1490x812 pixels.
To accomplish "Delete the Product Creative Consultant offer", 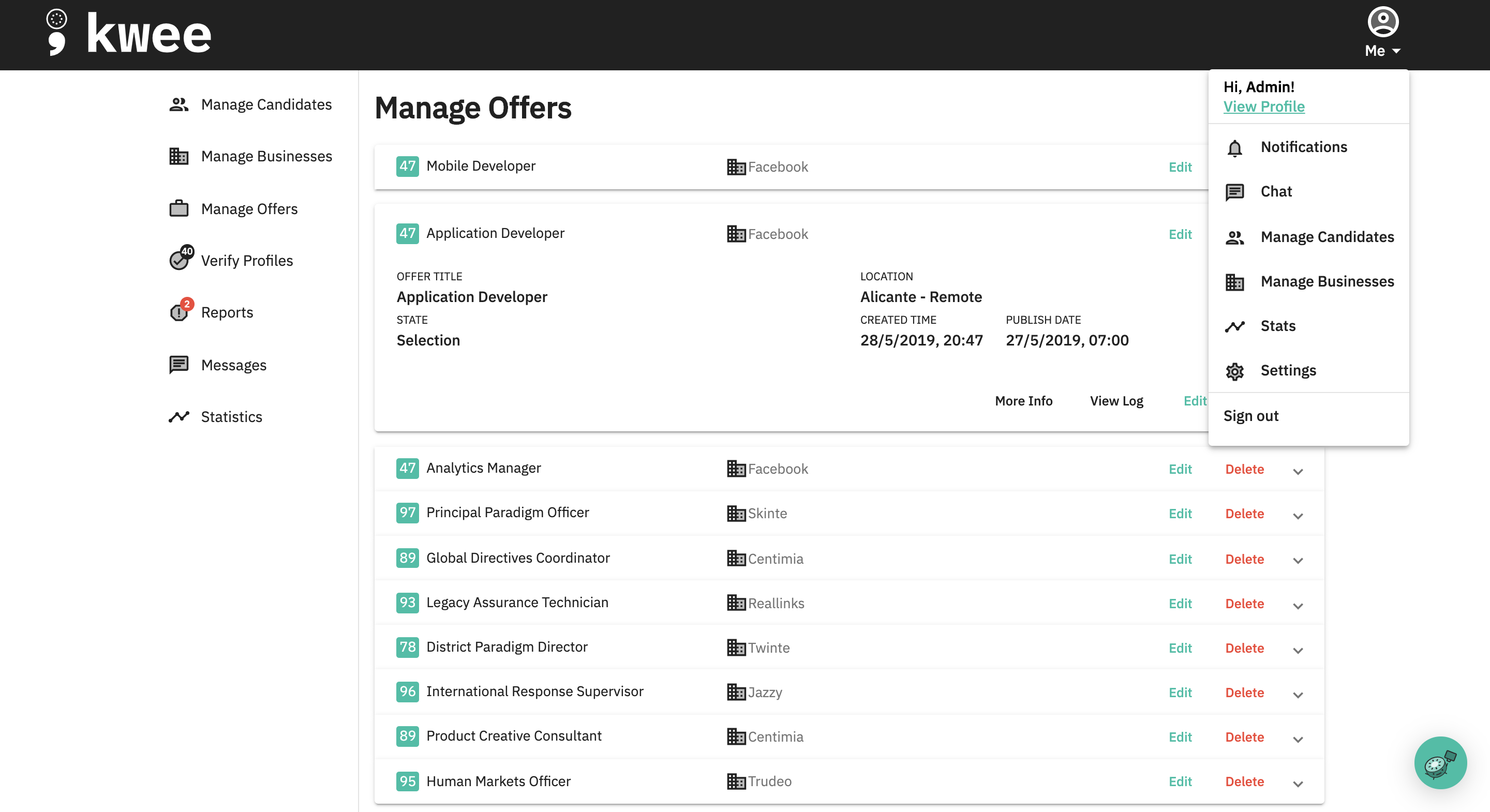I will [x=1244, y=737].
